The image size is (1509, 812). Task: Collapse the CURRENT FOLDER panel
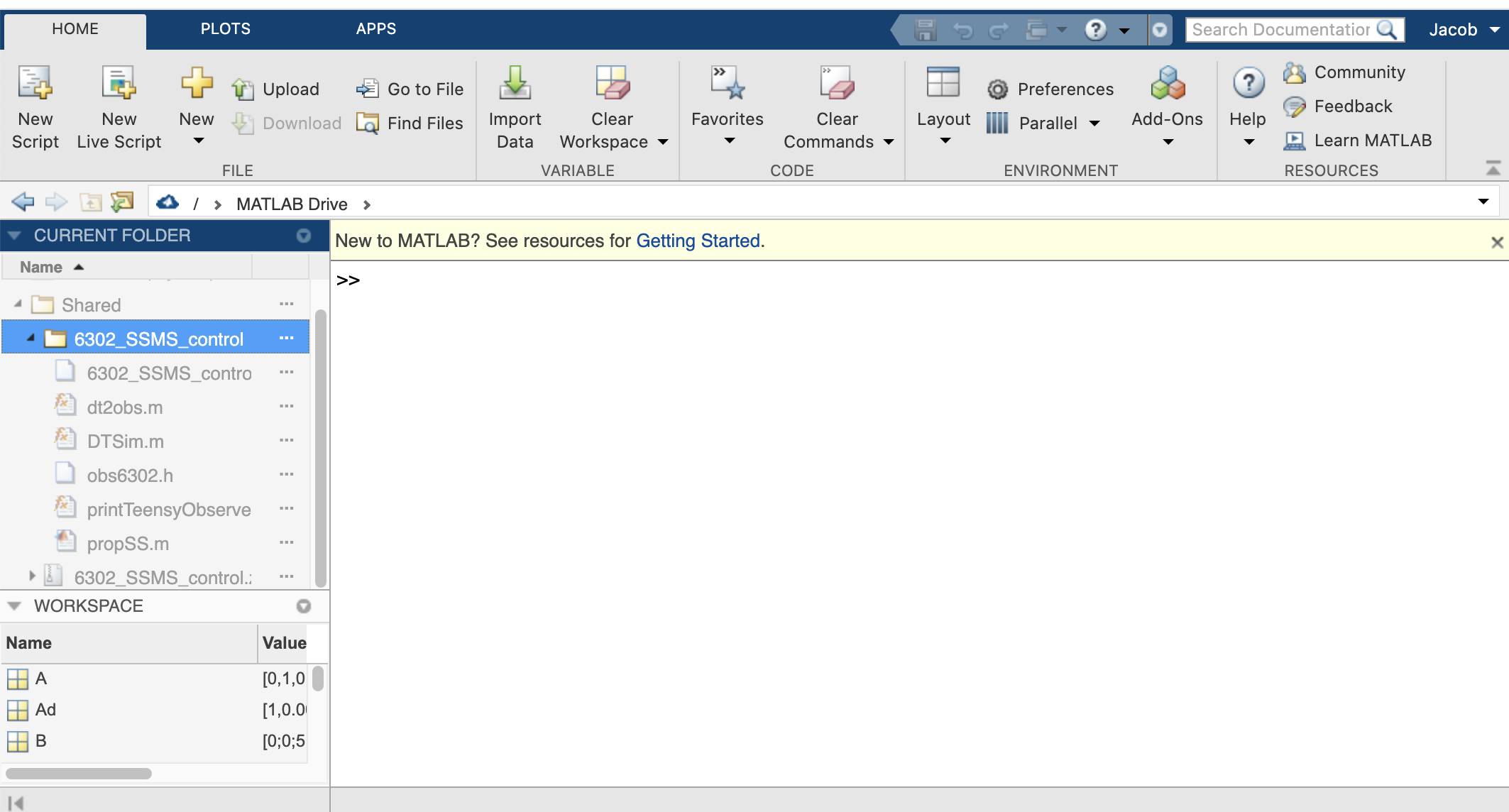[x=14, y=236]
